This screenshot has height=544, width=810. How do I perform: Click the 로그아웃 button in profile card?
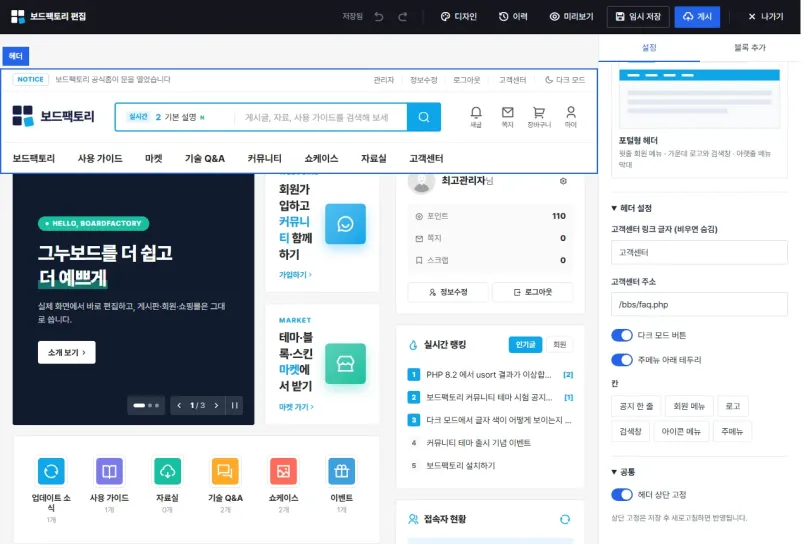tap(533, 292)
